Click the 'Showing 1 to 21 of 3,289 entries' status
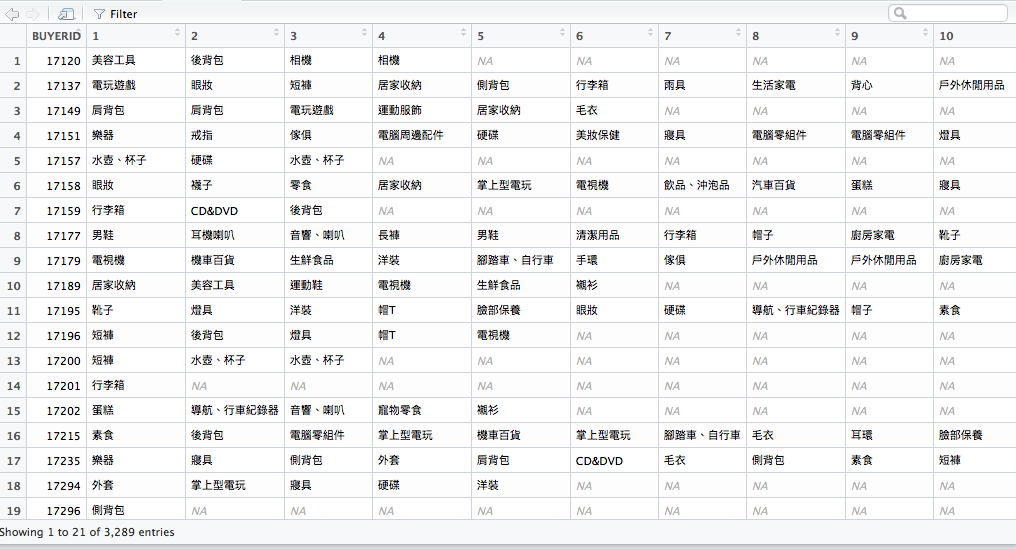The height and width of the screenshot is (549, 1016). (x=87, y=532)
